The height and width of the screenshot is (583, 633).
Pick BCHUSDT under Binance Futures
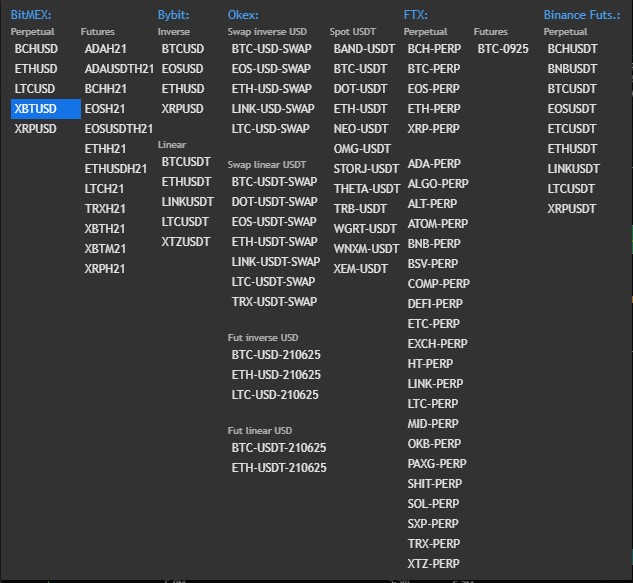click(x=572, y=49)
